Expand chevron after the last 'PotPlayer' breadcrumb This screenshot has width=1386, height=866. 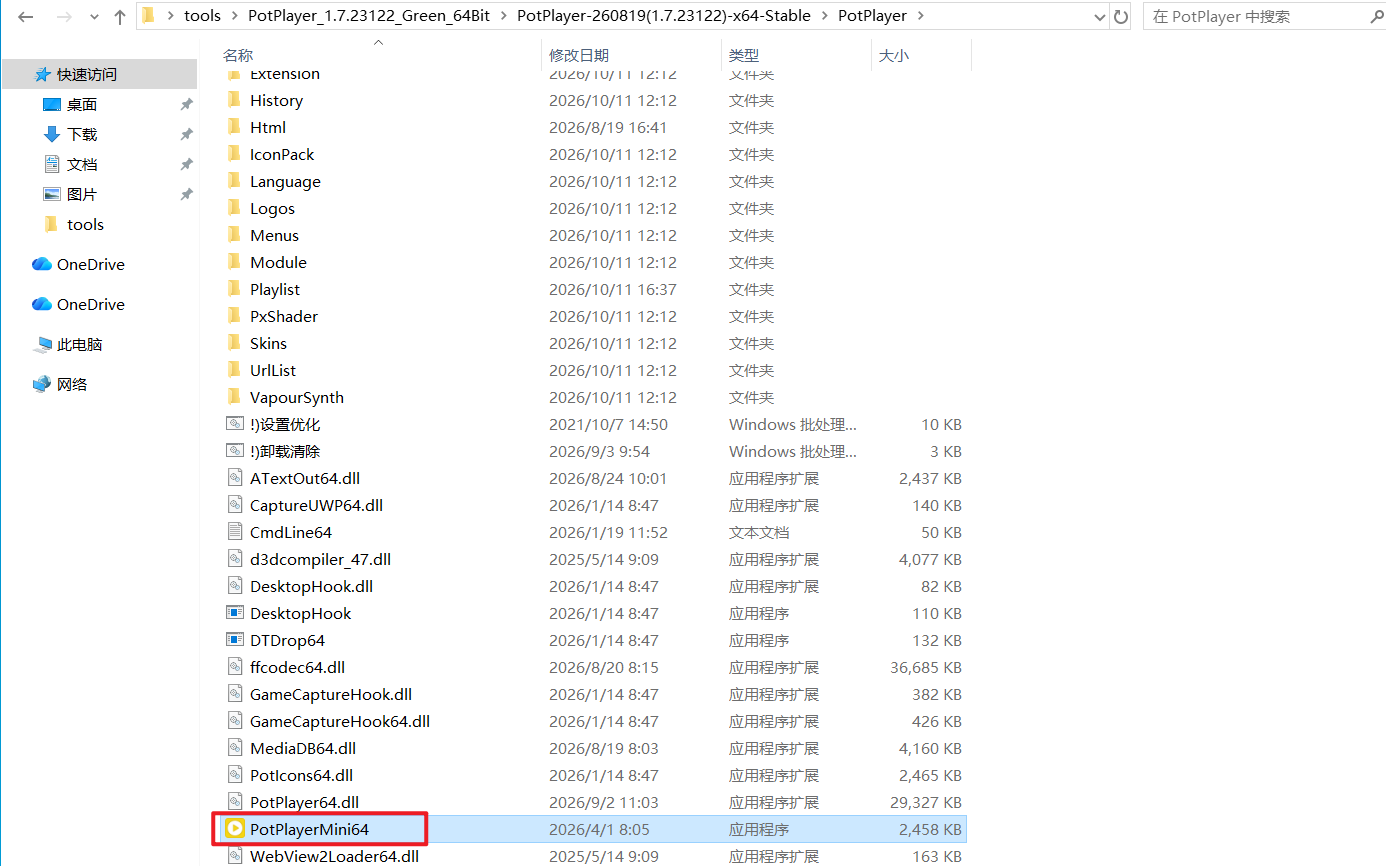coord(921,16)
